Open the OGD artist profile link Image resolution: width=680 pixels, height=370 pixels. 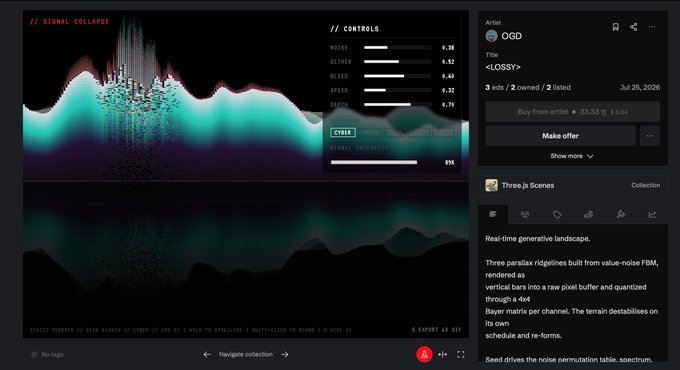(x=511, y=36)
